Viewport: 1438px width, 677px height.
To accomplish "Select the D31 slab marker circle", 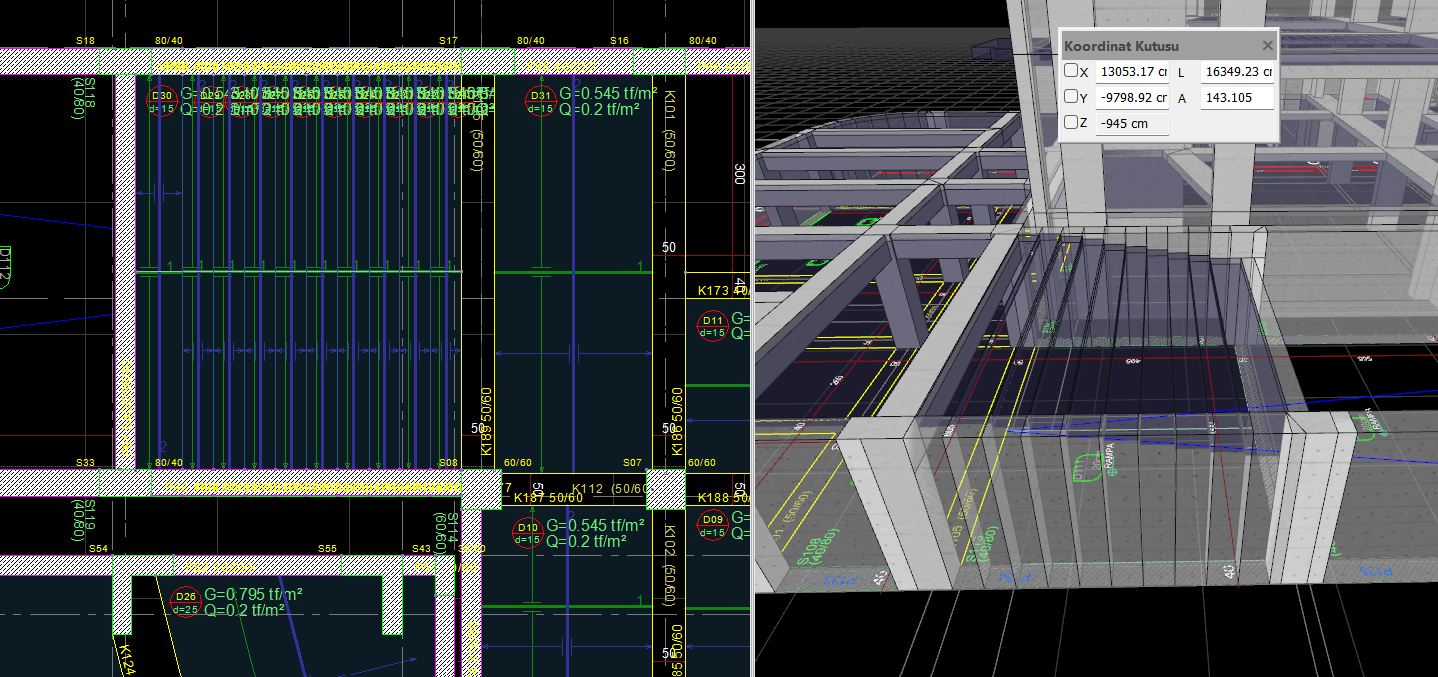I will (x=540, y=101).
